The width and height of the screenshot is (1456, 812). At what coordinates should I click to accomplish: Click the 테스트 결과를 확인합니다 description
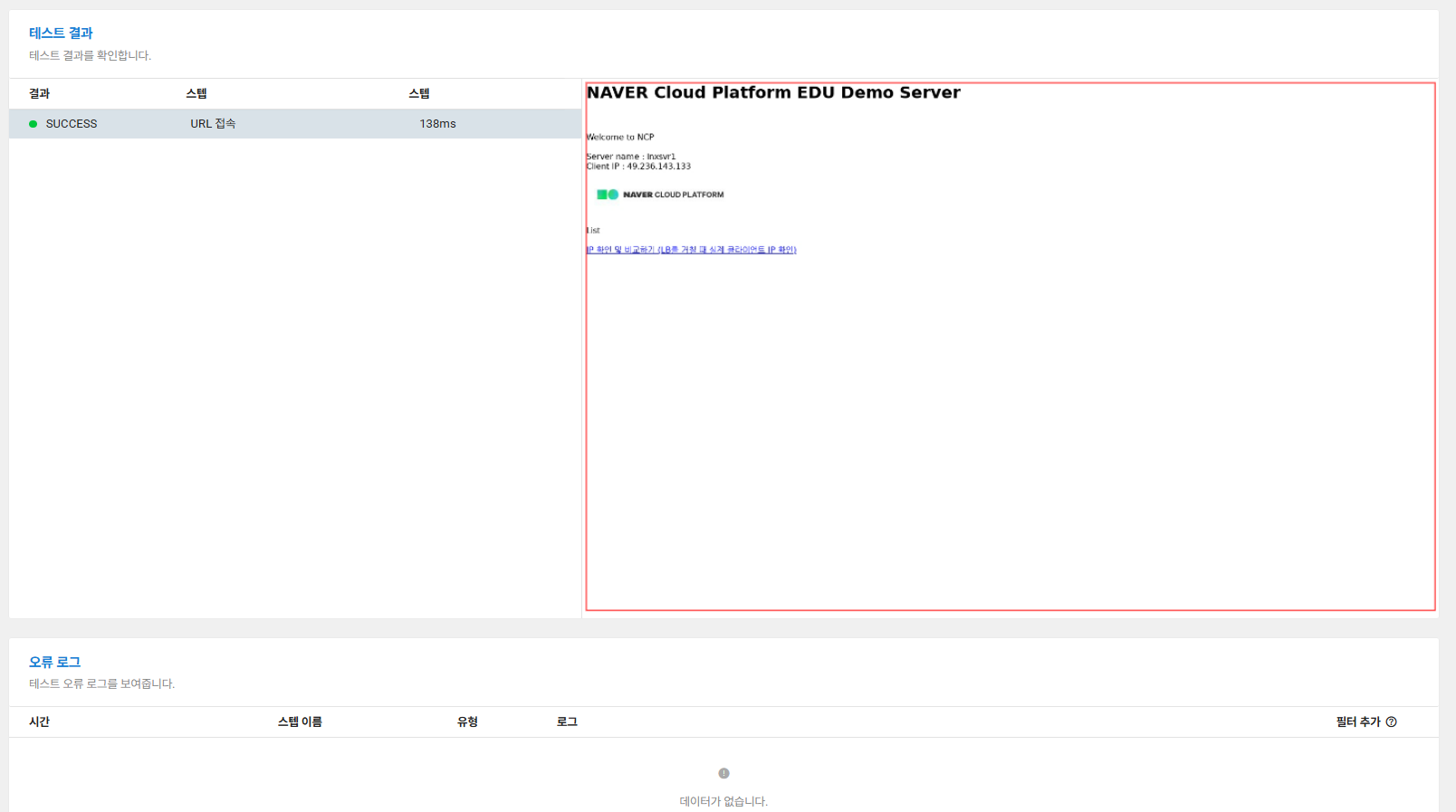(90, 55)
